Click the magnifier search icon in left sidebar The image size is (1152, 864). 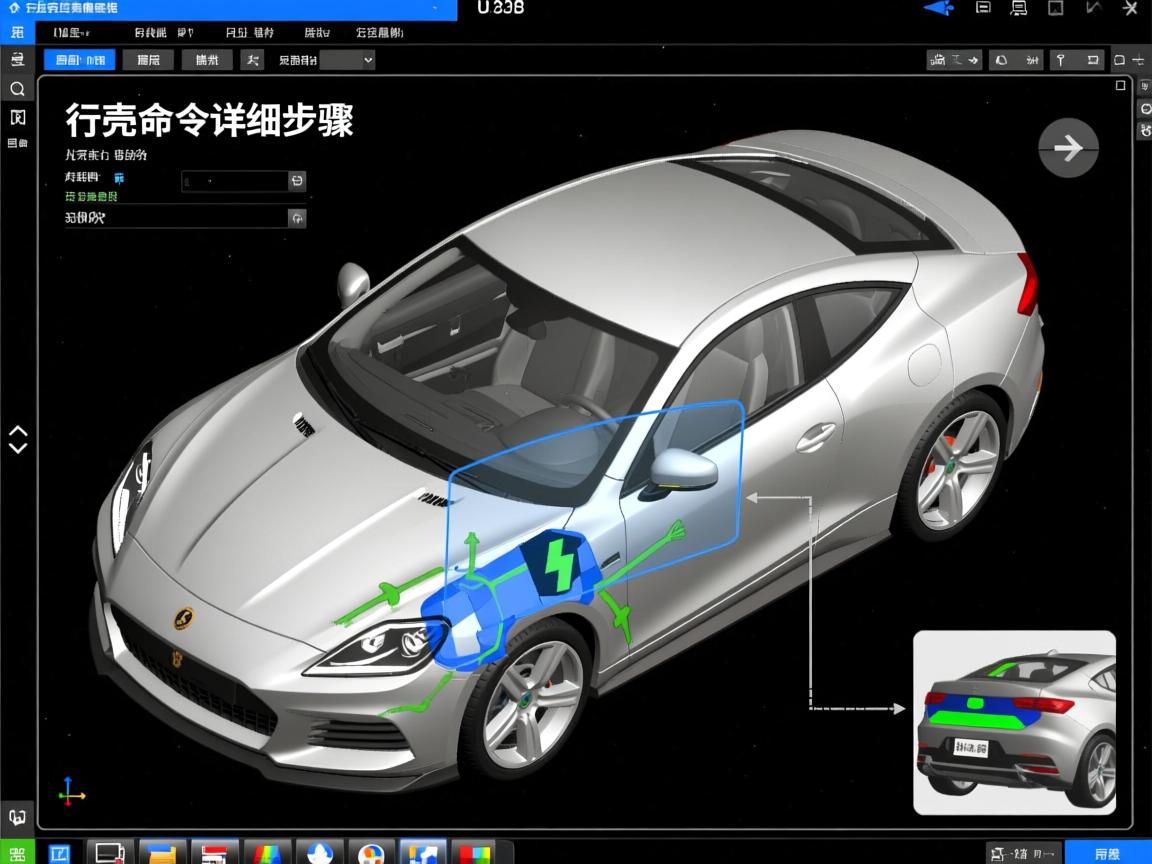17,89
